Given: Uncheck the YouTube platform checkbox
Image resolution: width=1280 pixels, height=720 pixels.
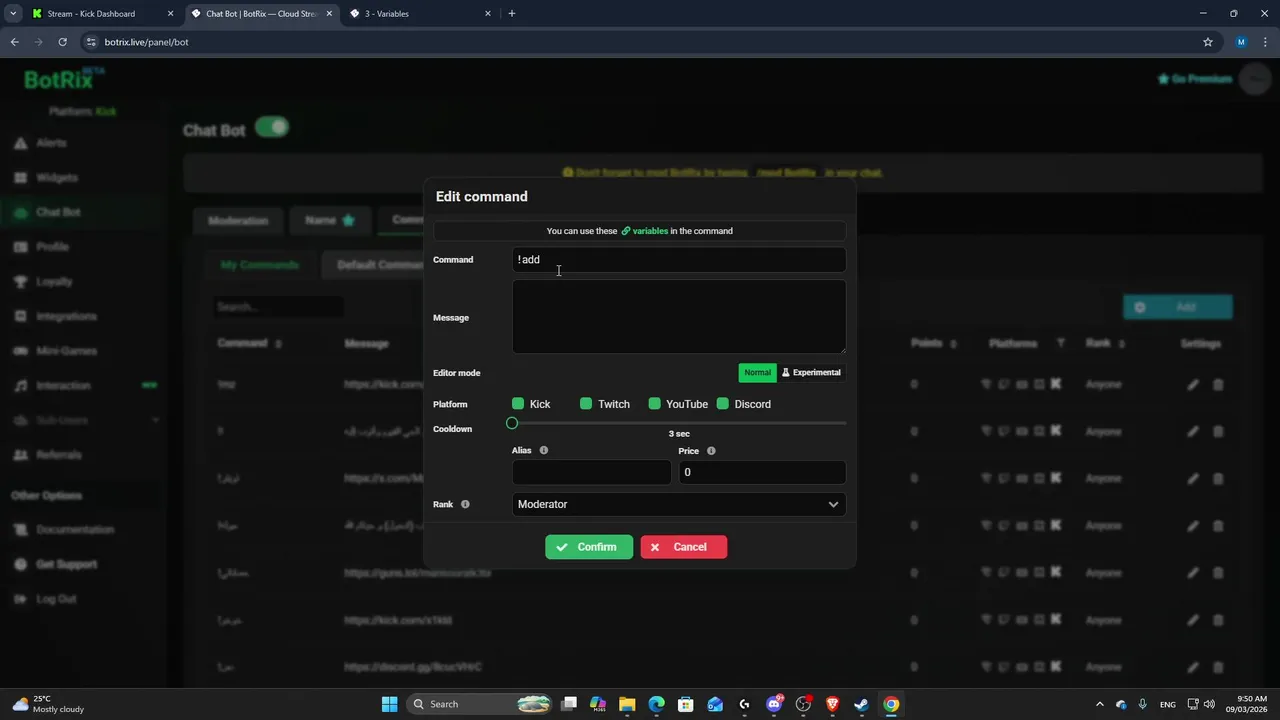Looking at the screenshot, I should 654,404.
